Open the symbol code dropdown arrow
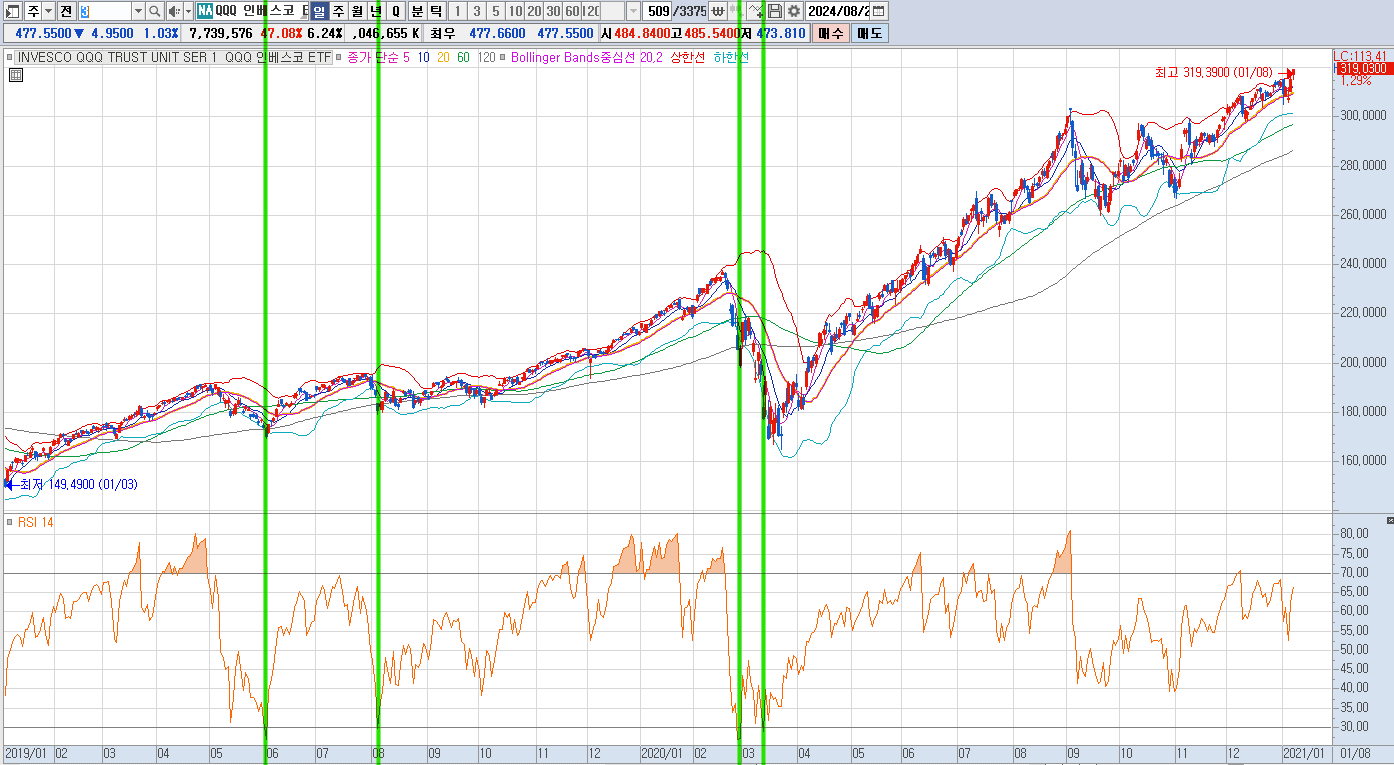 click(x=138, y=12)
